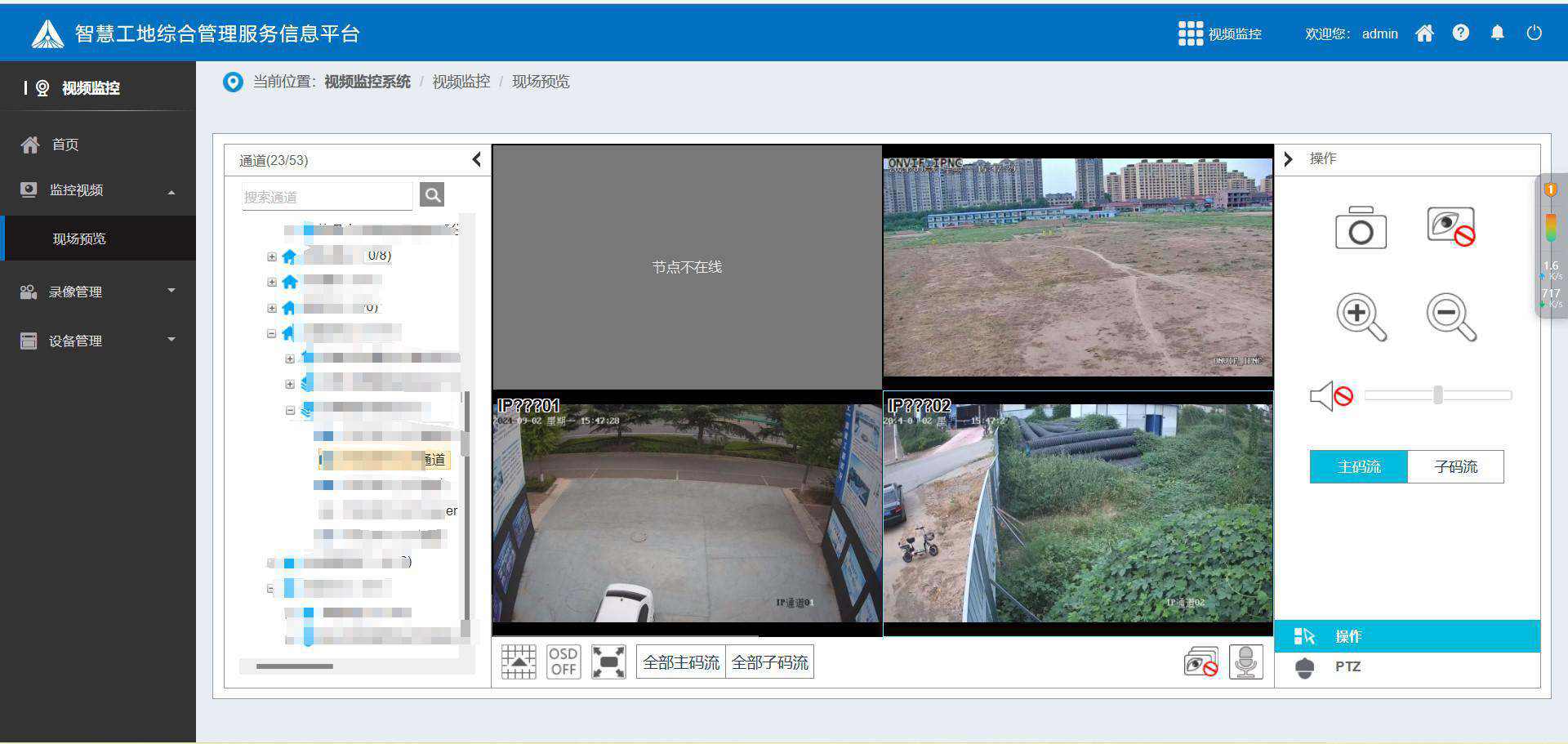Open the grid layout selector icon
The image size is (1568, 744).
(519, 662)
